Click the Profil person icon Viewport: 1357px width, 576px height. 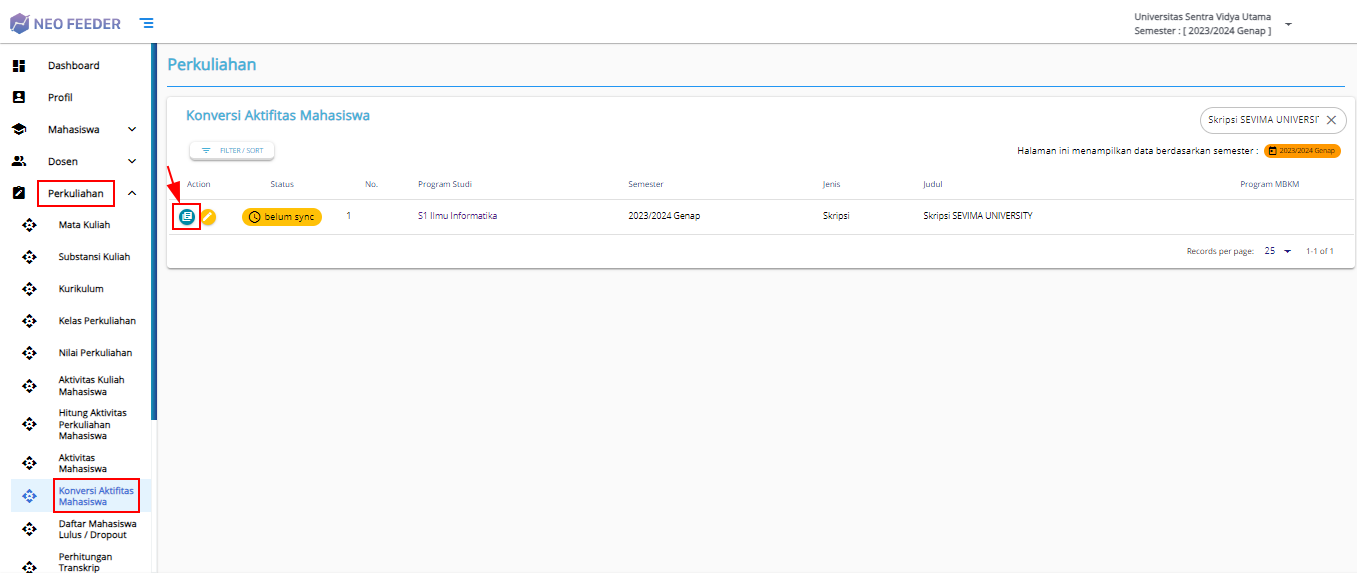pos(18,98)
